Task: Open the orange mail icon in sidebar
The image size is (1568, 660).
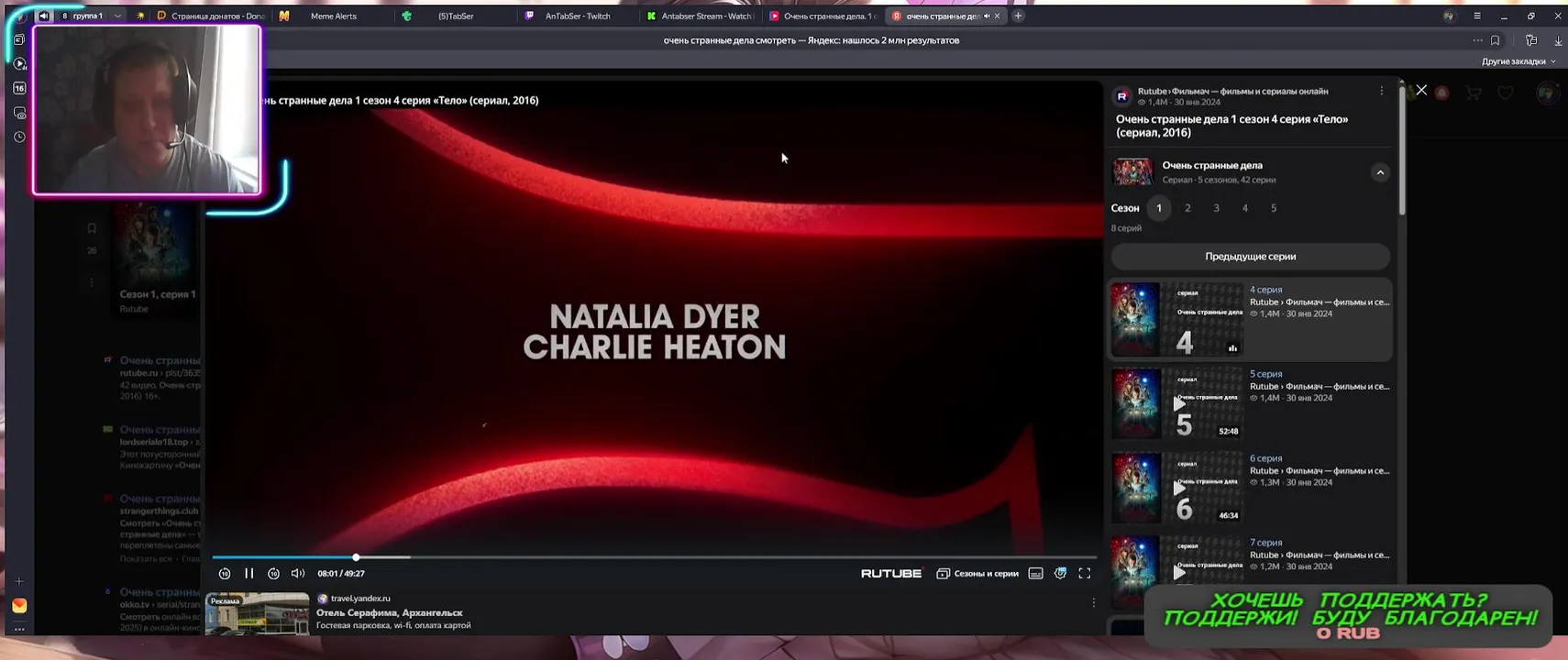Action: [19, 605]
